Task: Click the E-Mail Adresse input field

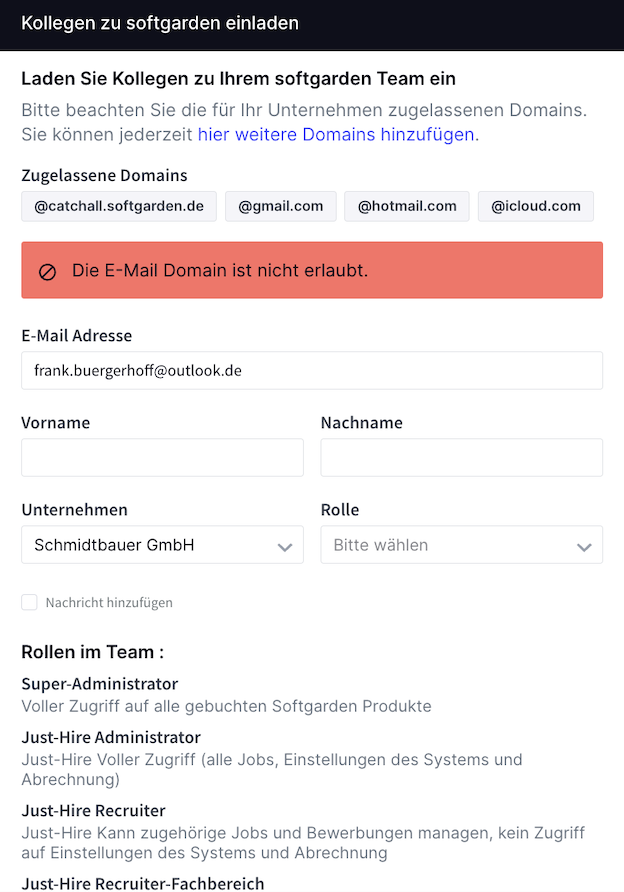Action: (312, 370)
